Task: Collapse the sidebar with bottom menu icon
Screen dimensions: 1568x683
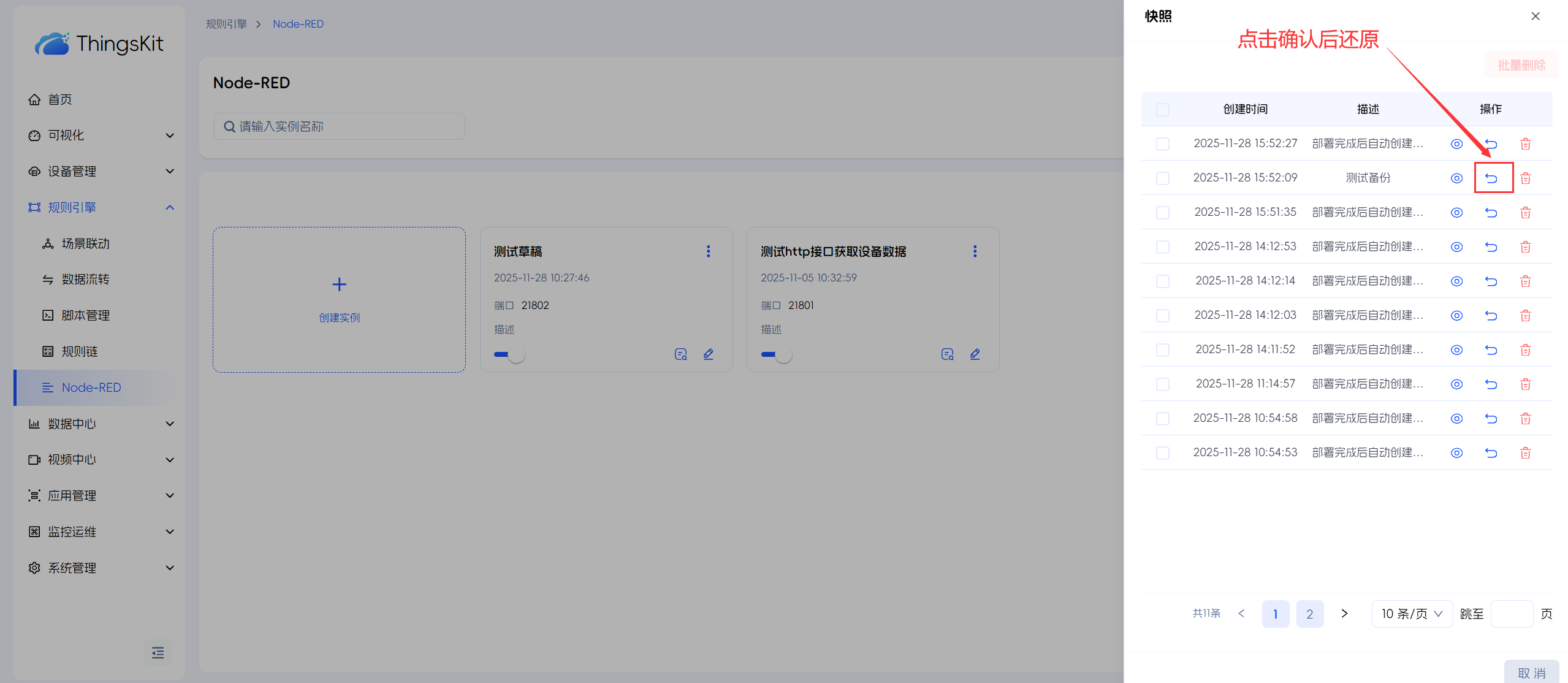Action: (158, 653)
